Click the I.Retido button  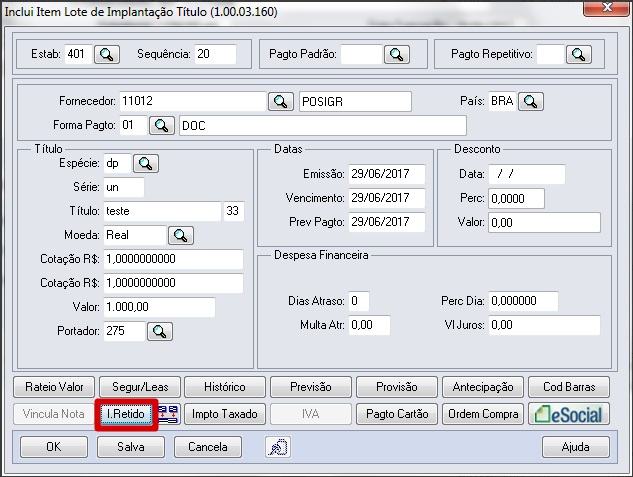click(126, 414)
